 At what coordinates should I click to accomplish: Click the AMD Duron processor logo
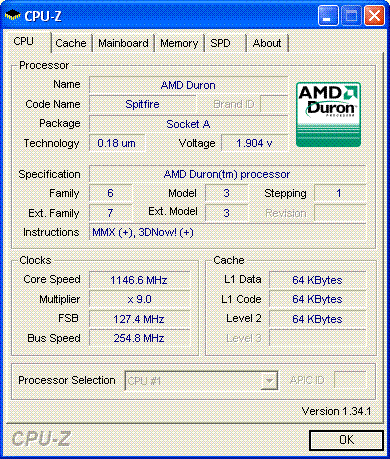click(x=328, y=115)
